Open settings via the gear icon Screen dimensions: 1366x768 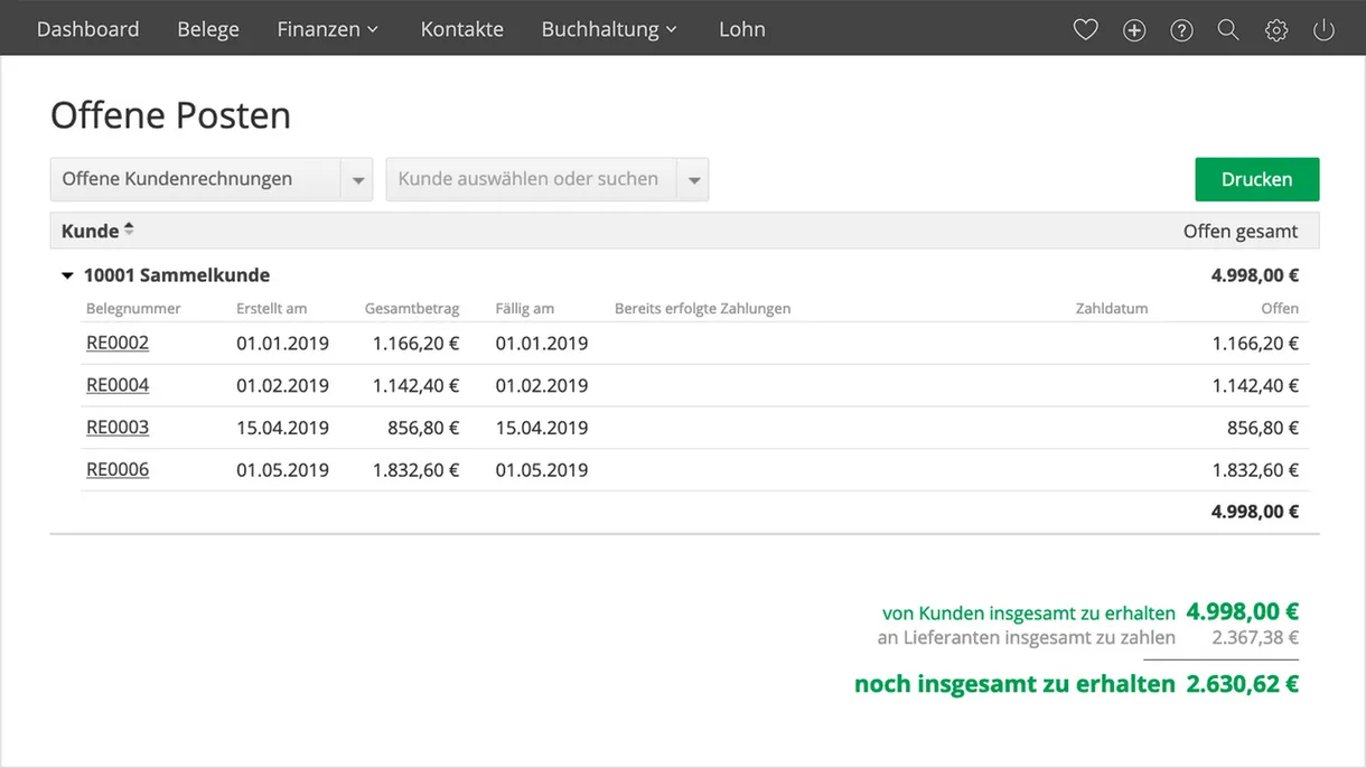tap(1276, 30)
